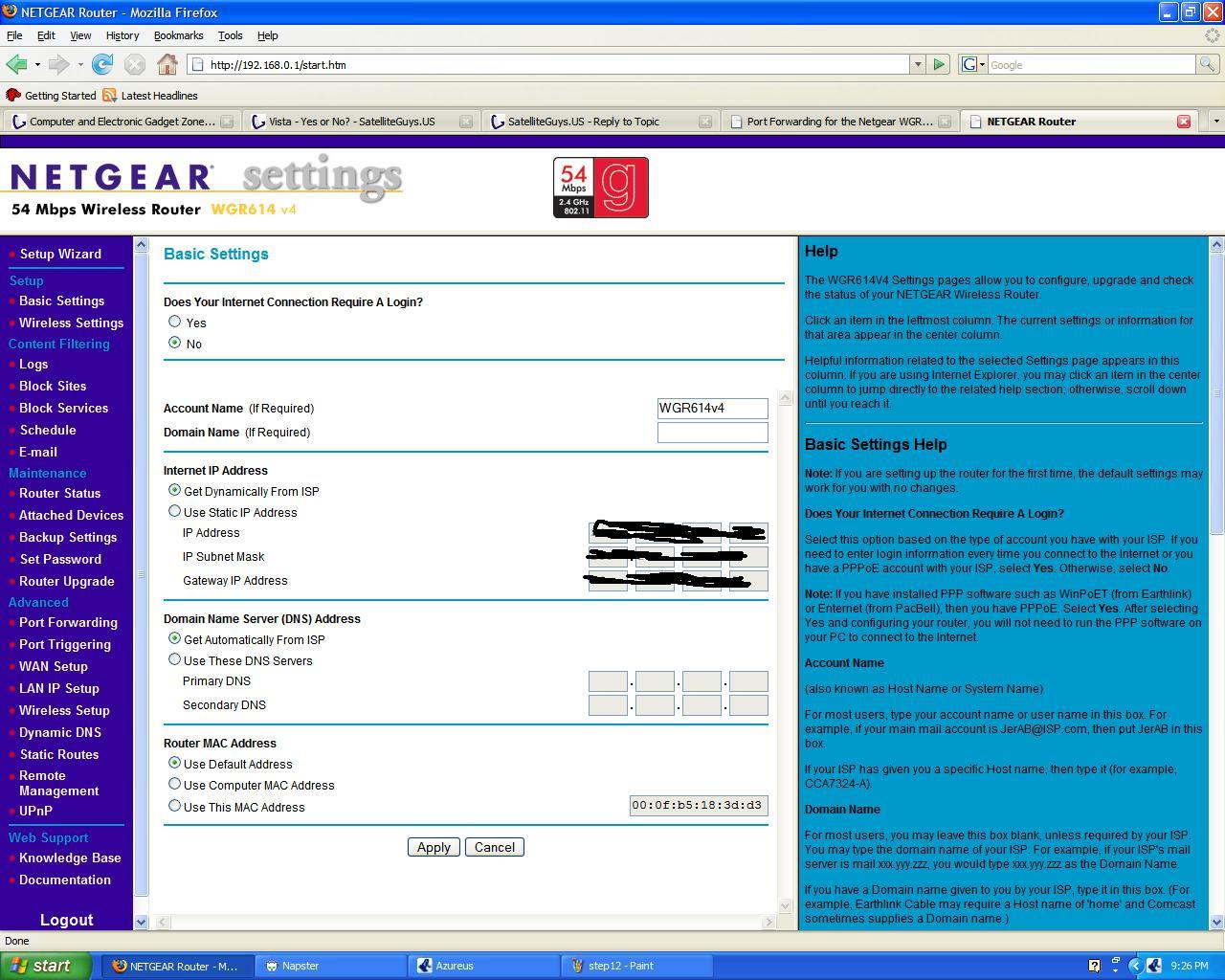Switch to step12 - Paint in taskbar
Viewport: 1225px width, 980px height.
(x=638, y=966)
